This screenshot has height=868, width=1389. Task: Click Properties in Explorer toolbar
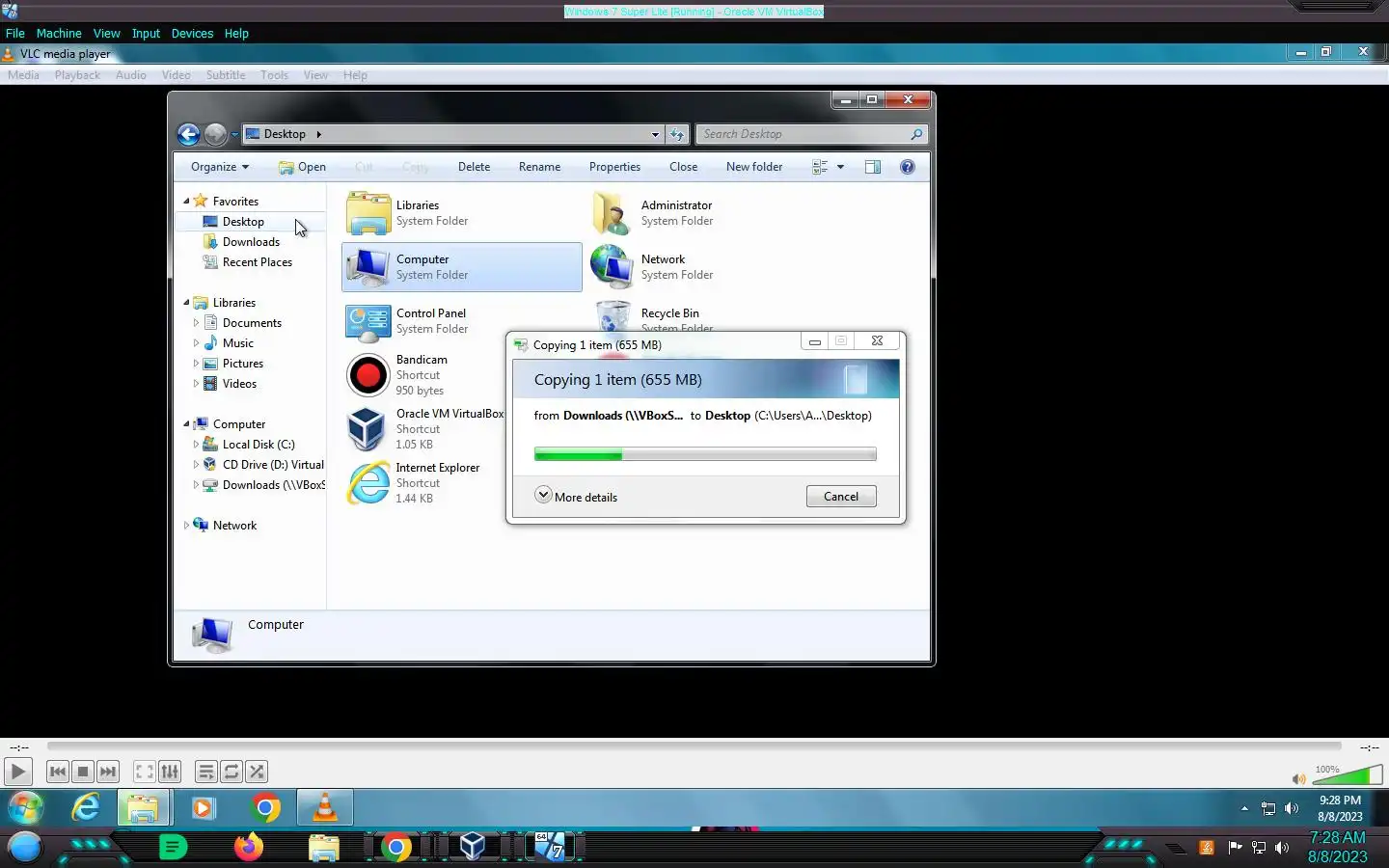614,167
